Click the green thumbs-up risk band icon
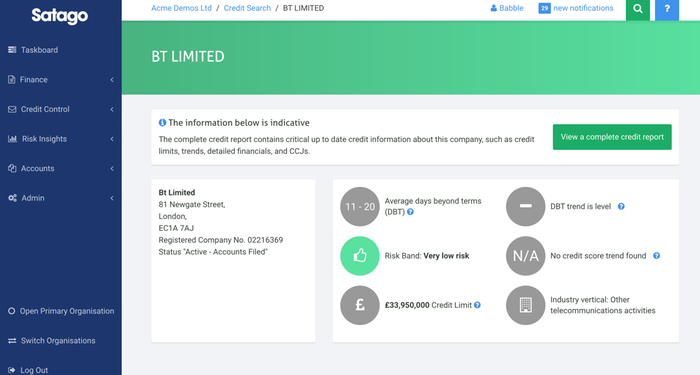700x375 pixels. coord(360,256)
